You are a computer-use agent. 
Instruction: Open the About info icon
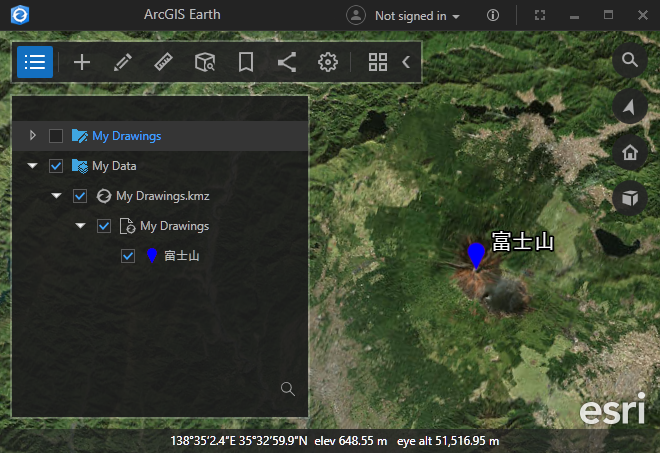[493, 16]
